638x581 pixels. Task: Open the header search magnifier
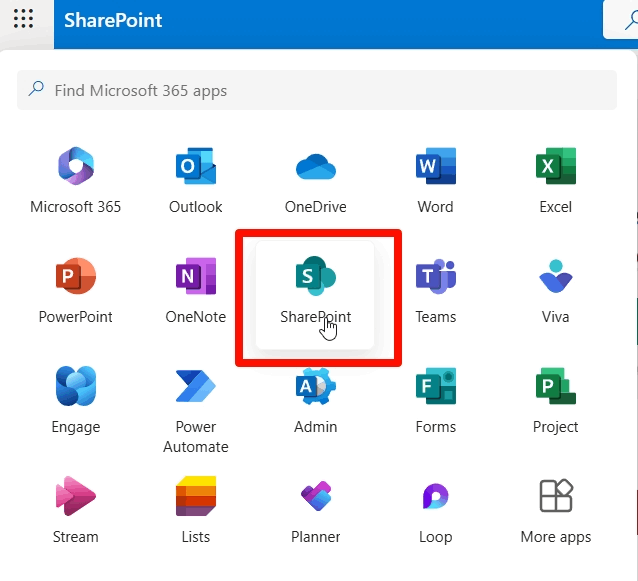coord(630,20)
